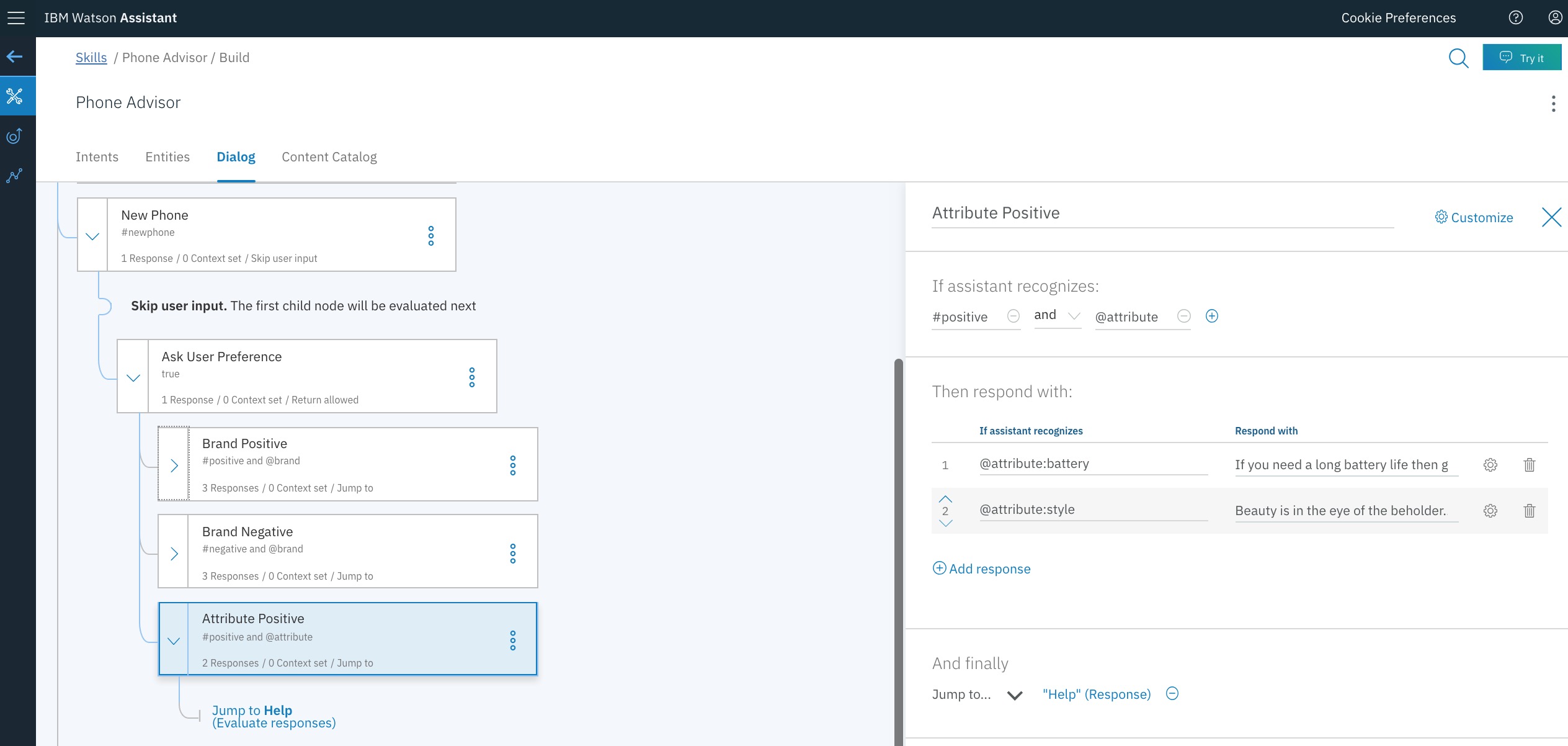The width and height of the screenshot is (1568, 746).
Task: Open the user account profile icon
Action: pyautogui.click(x=1554, y=18)
